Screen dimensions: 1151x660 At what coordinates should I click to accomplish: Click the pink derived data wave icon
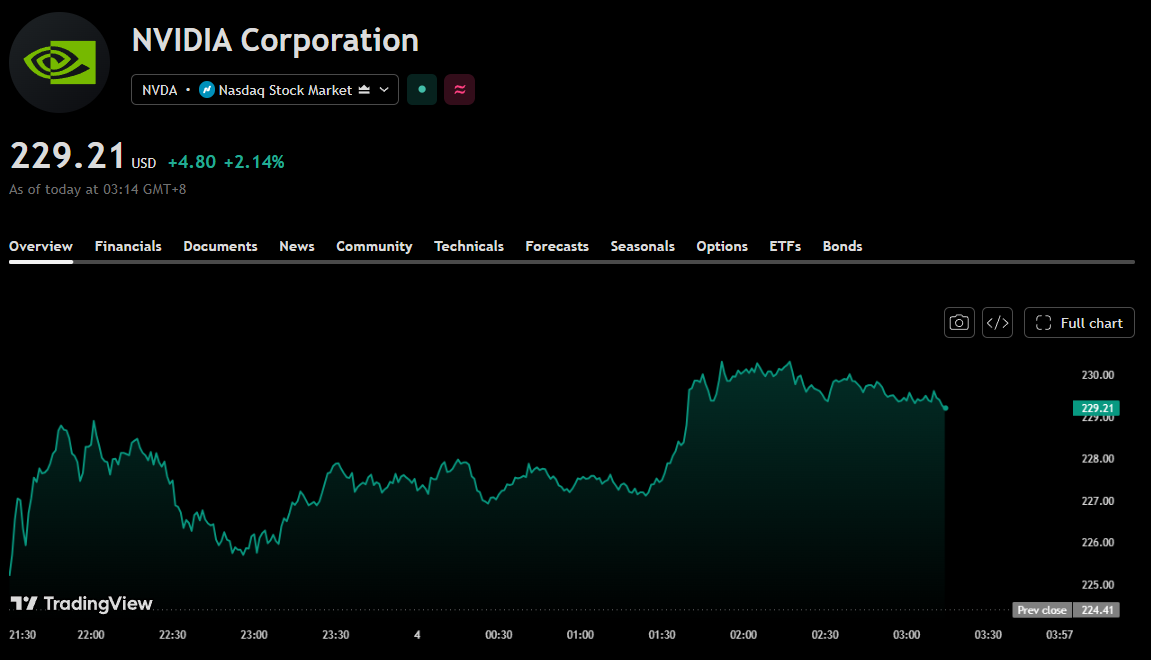460,90
